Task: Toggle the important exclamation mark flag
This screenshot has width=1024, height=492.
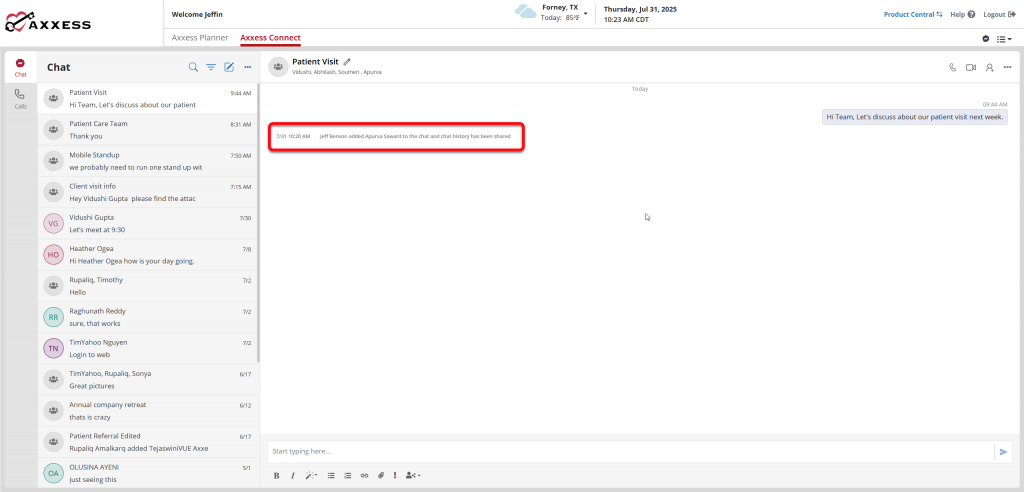Action: 395,475
